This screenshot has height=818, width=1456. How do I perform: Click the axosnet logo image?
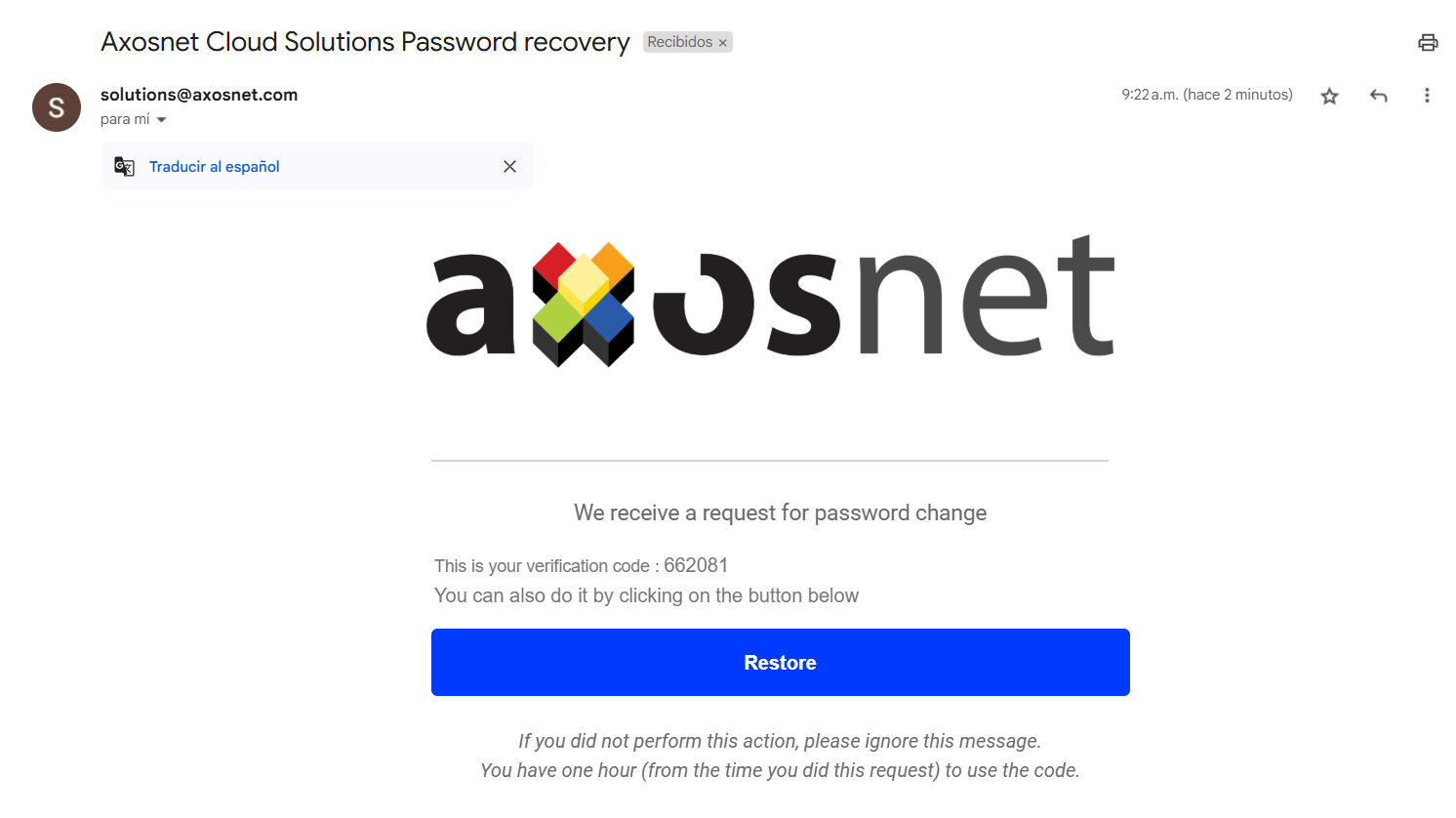click(x=771, y=301)
